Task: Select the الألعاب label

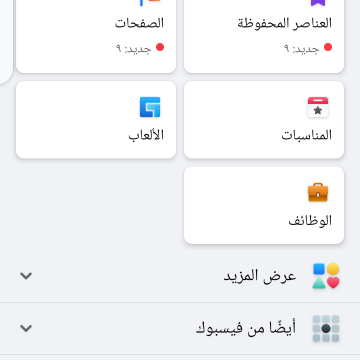Action: [146, 135]
